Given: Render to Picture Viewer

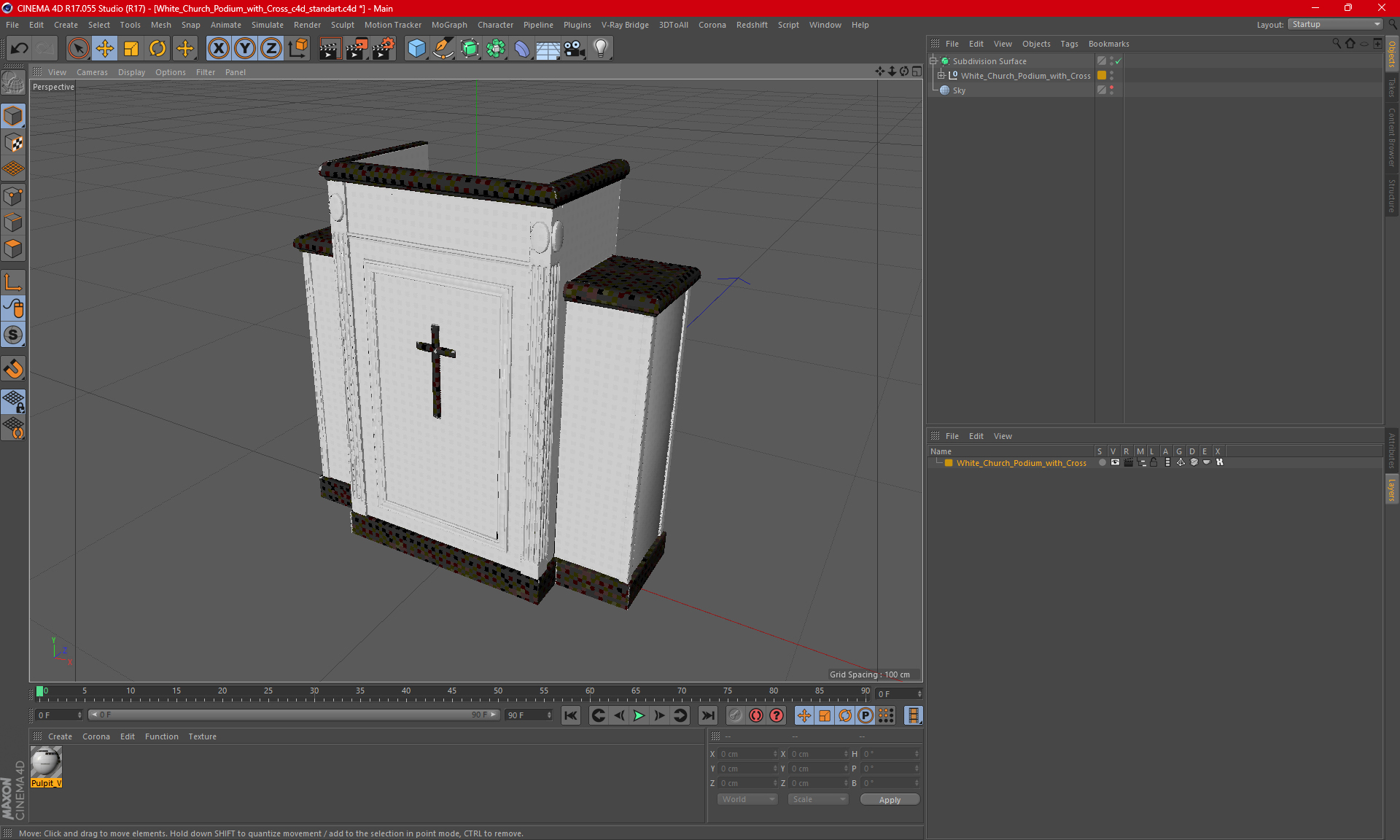Looking at the screenshot, I should click(357, 49).
